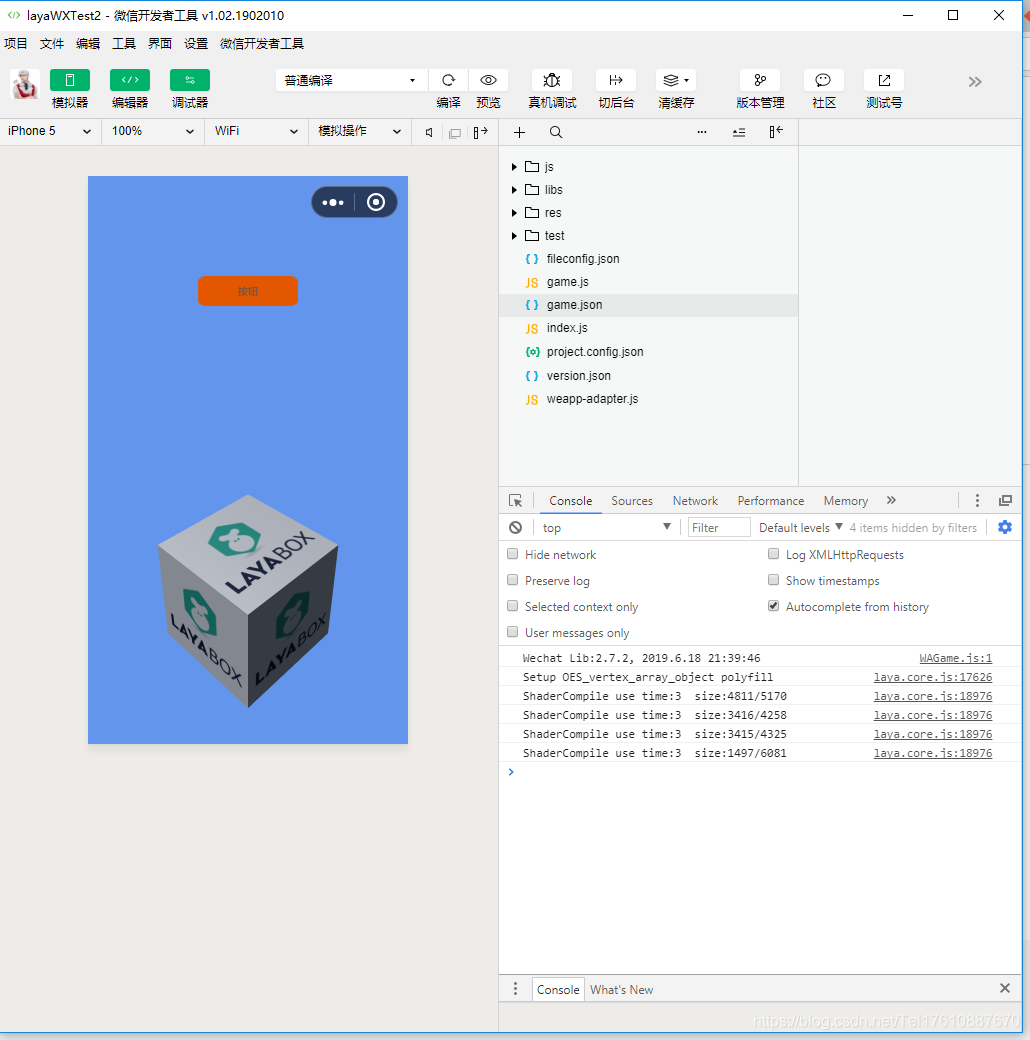Open the 模拟操作 dropdown

(359, 131)
